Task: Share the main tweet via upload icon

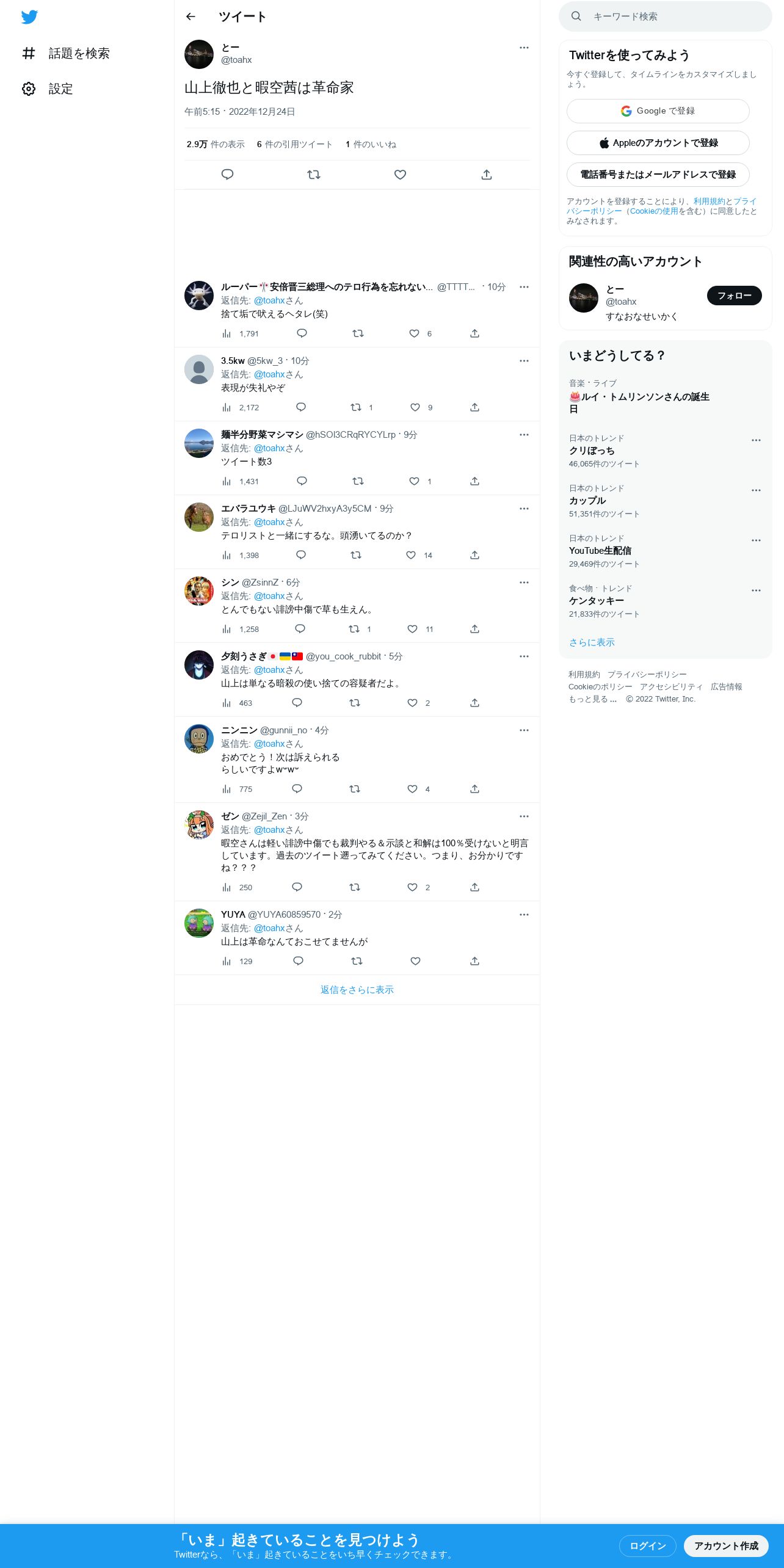Action: pos(487,175)
